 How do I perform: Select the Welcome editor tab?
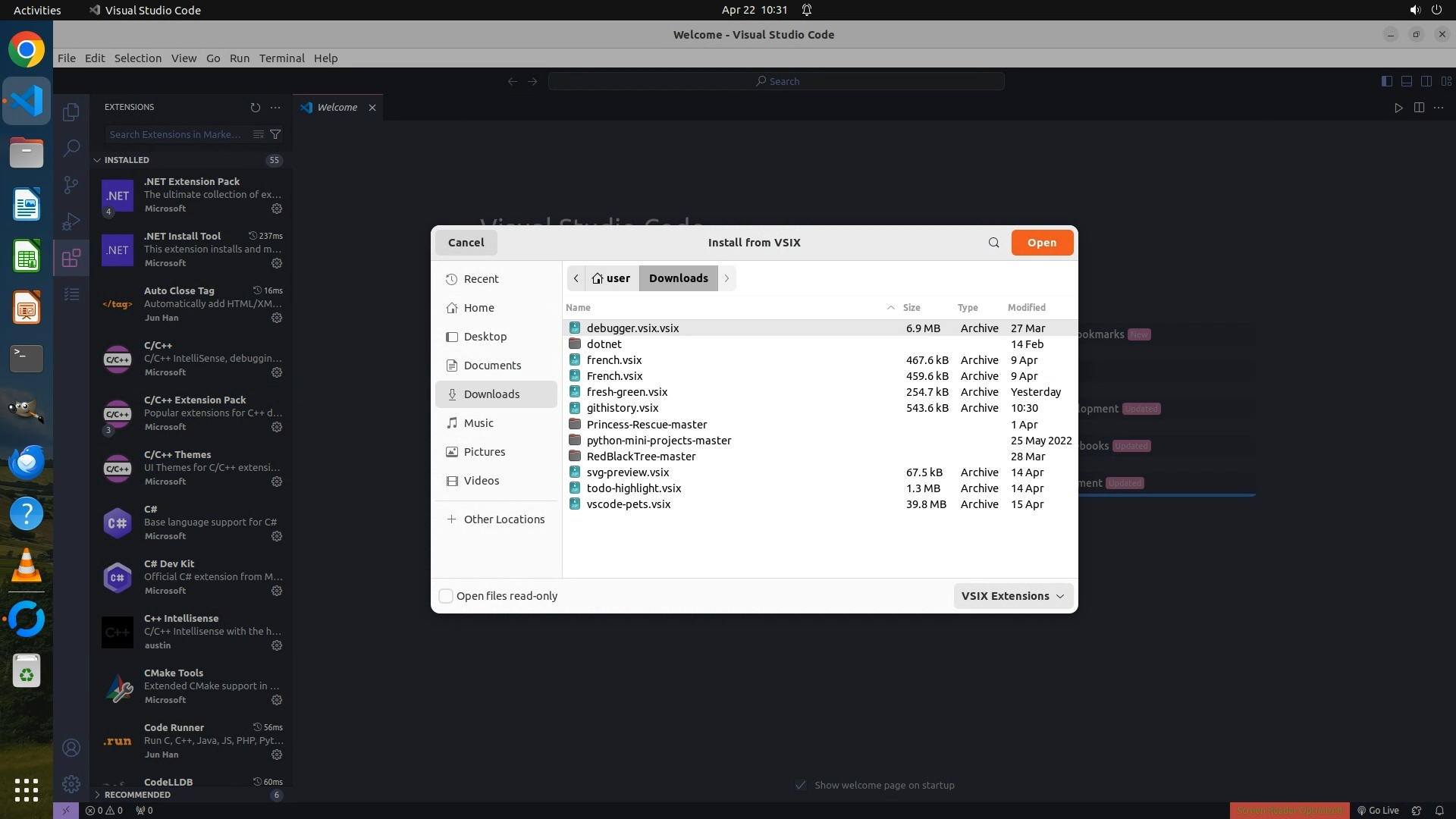click(x=337, y=108)
